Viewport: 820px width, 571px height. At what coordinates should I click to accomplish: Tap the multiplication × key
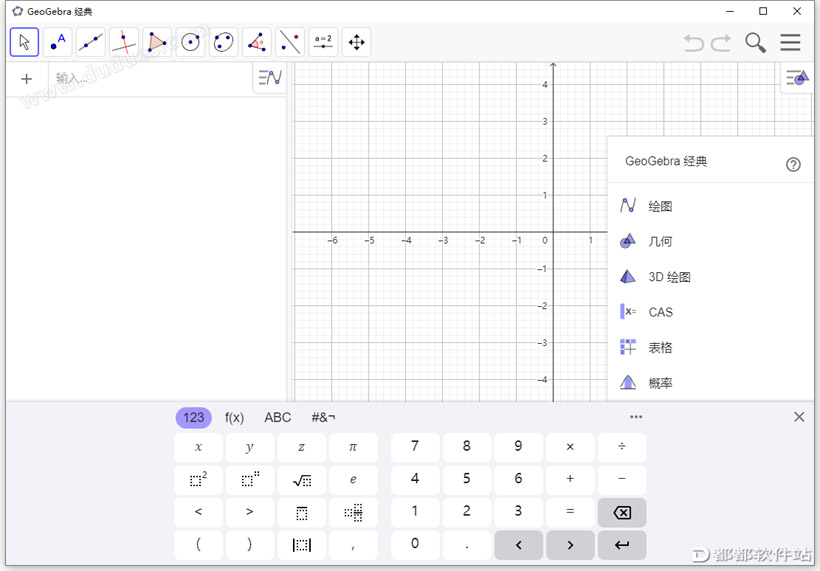pos(570,447)
